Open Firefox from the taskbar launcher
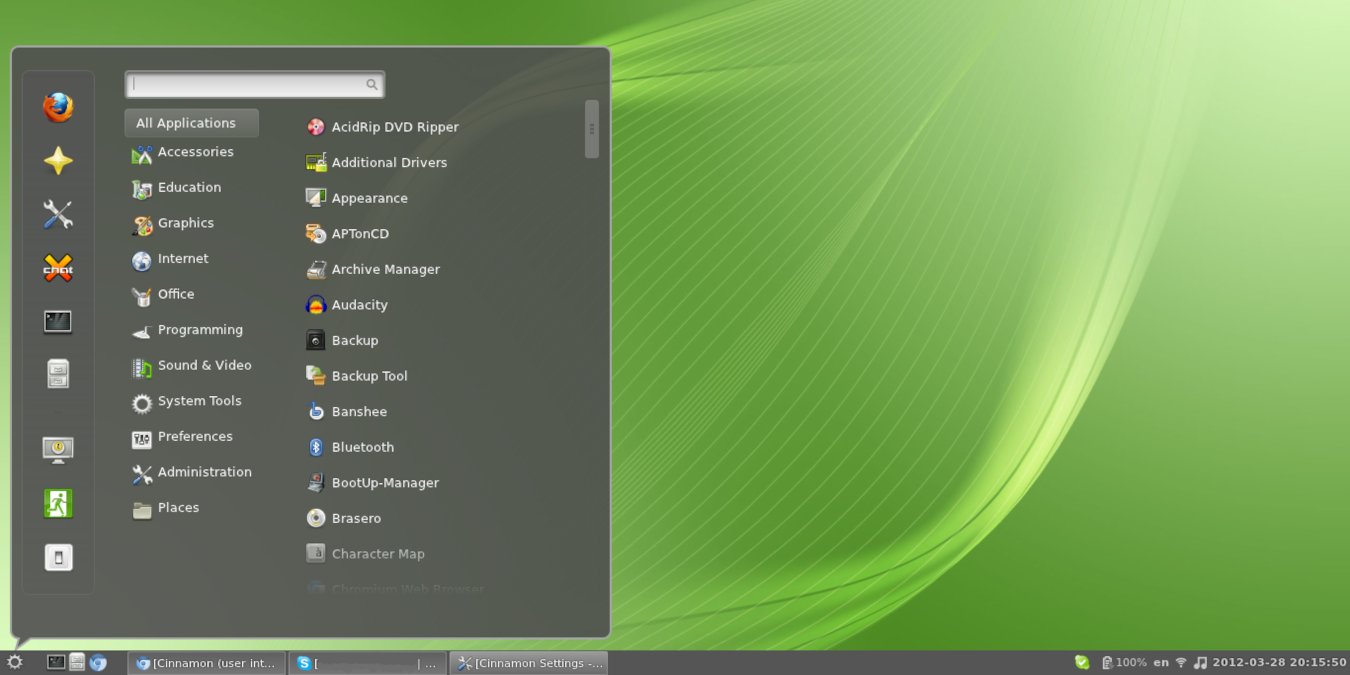This screenshot has width=1350, height=675. 97,662
